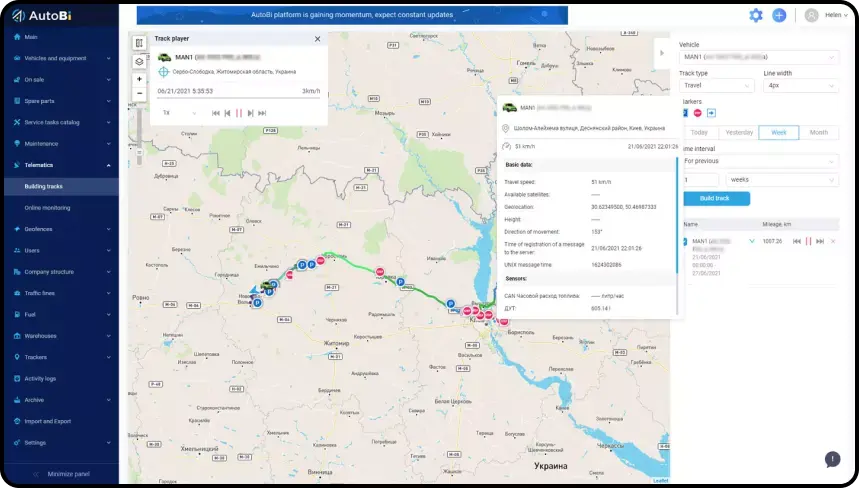Screen dimensions: 859x488
Task: Open the Fuel section icon
Action: click(x=16, y=314)
